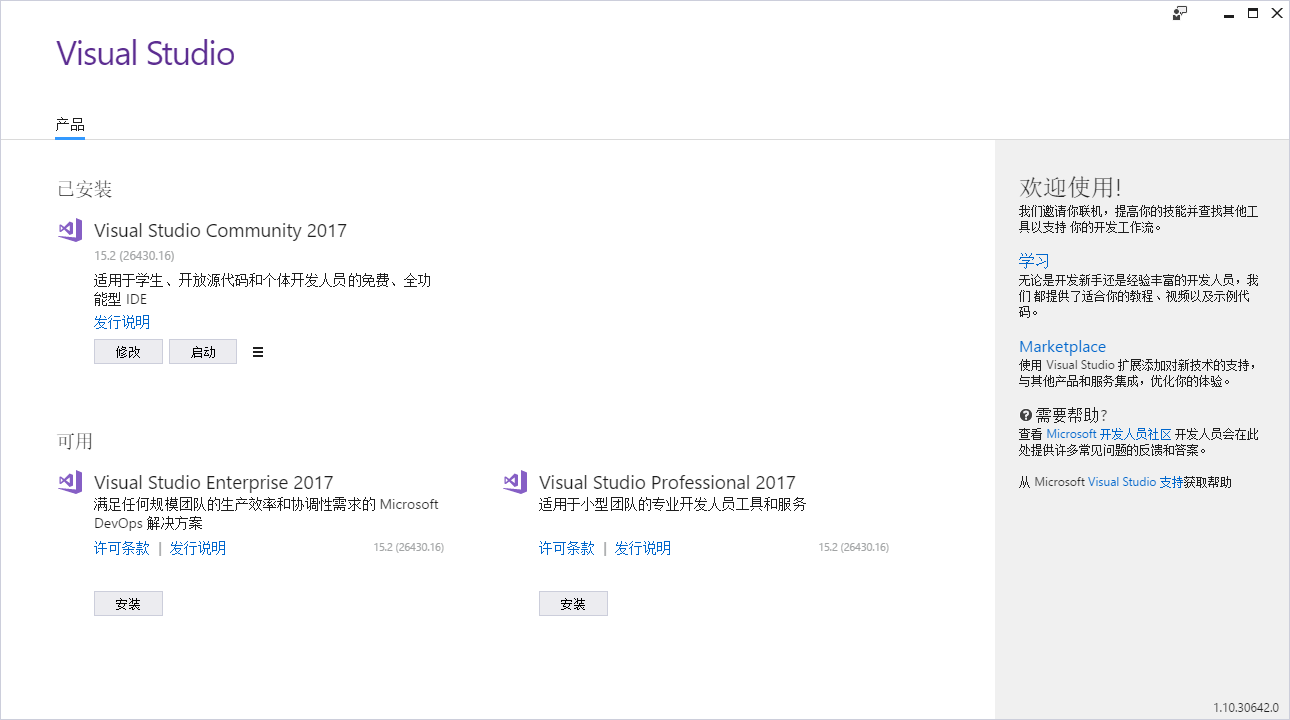Click the 欢迎使用! heading

1070,187
